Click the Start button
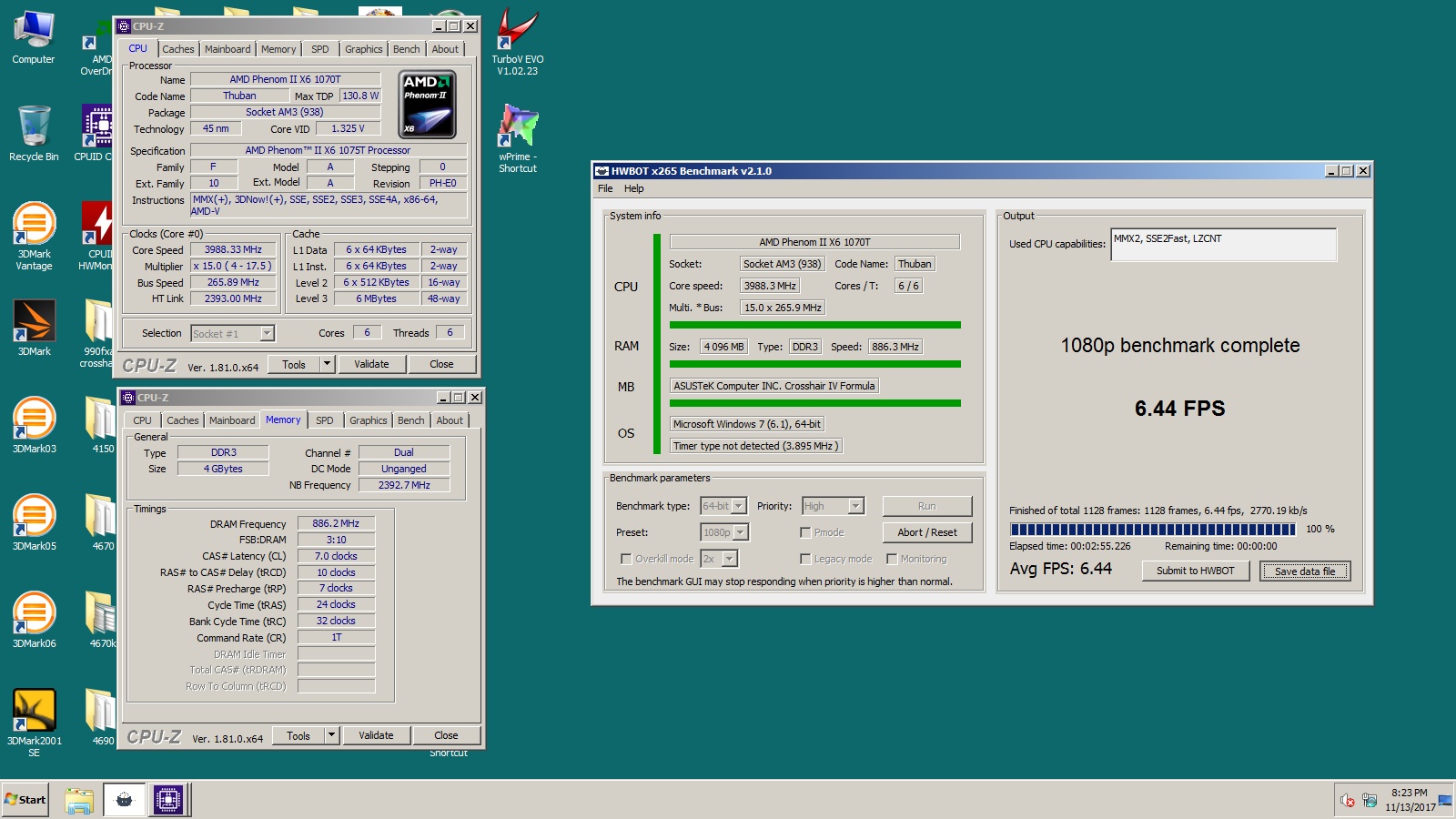The image size is (1456, 819). (x=25, y=800)
